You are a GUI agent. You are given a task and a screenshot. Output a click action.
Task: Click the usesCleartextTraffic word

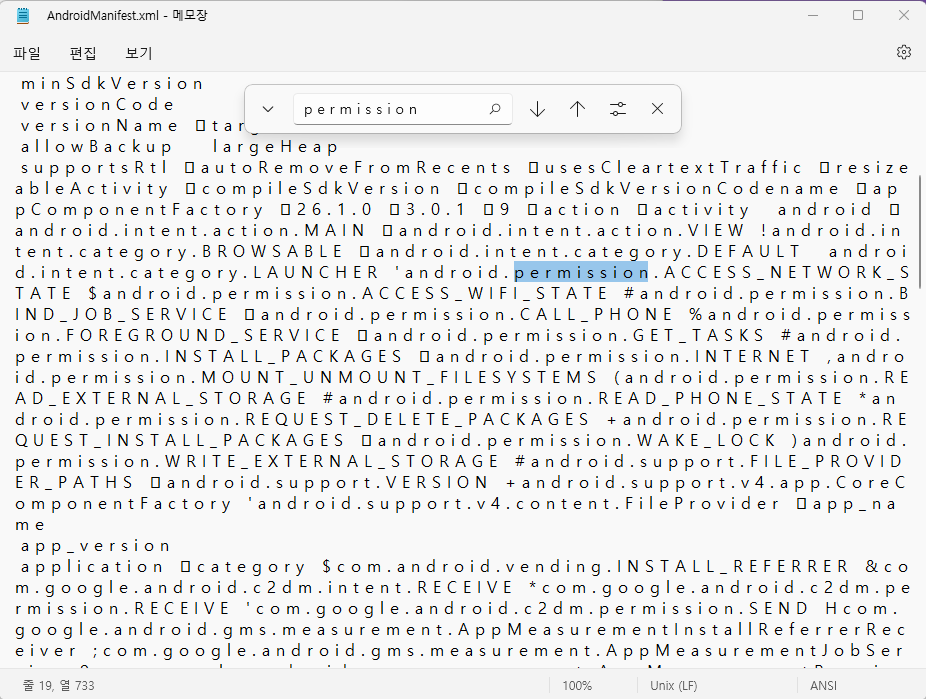click(x=673, y=168)
